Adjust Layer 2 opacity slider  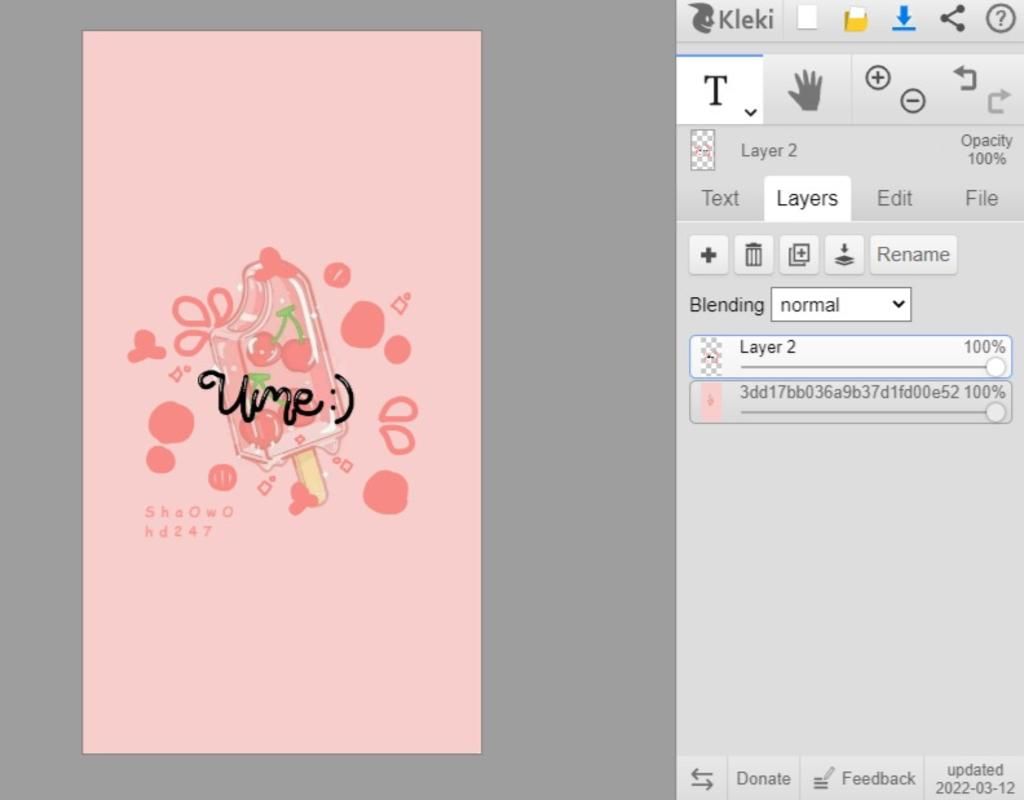coord(995,367)
